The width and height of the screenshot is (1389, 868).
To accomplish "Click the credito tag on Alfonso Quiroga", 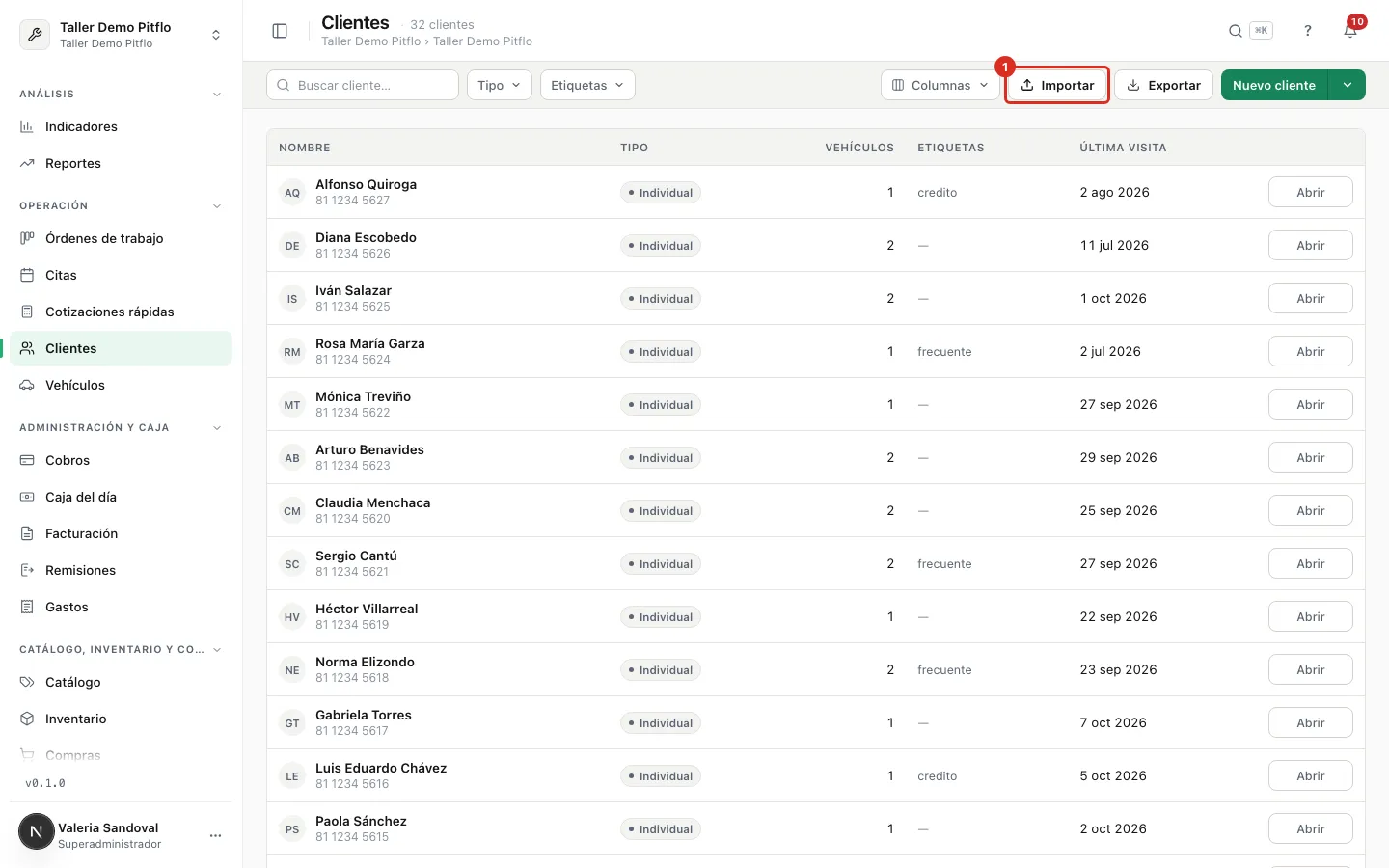I will [x=938, y=193].
